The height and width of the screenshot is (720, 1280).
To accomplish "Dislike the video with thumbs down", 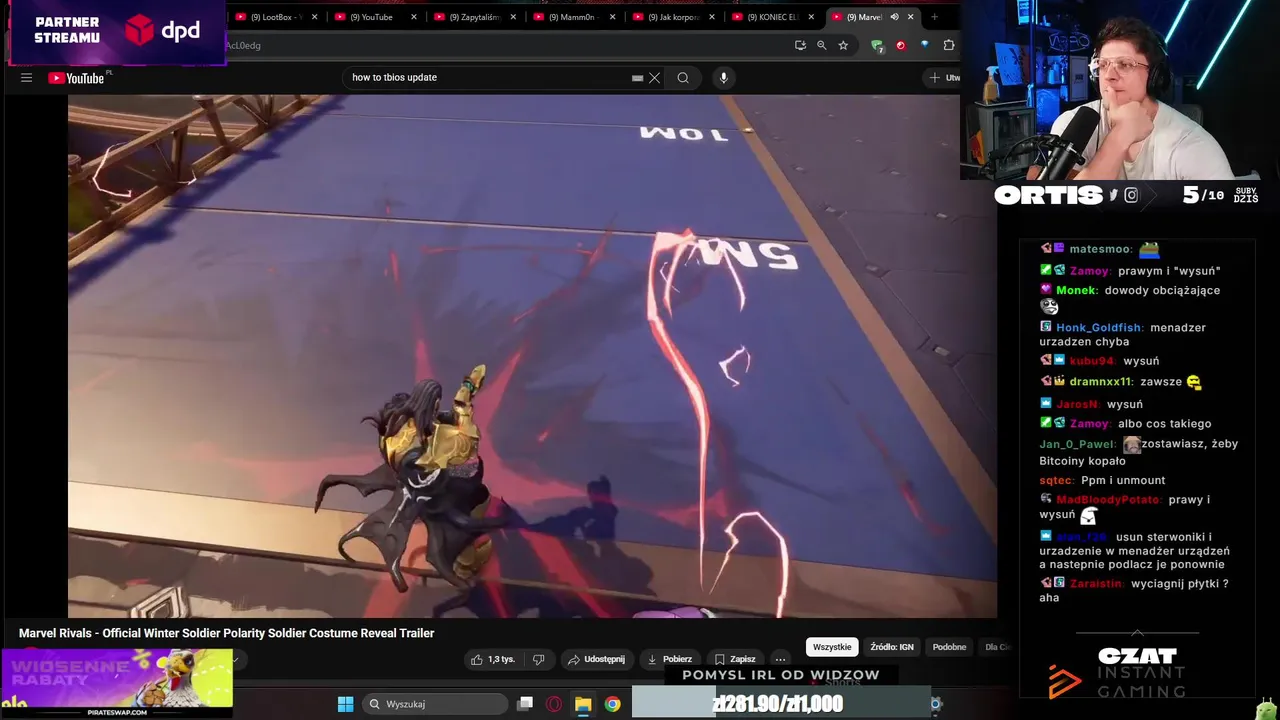I will (x=538, y=659).
